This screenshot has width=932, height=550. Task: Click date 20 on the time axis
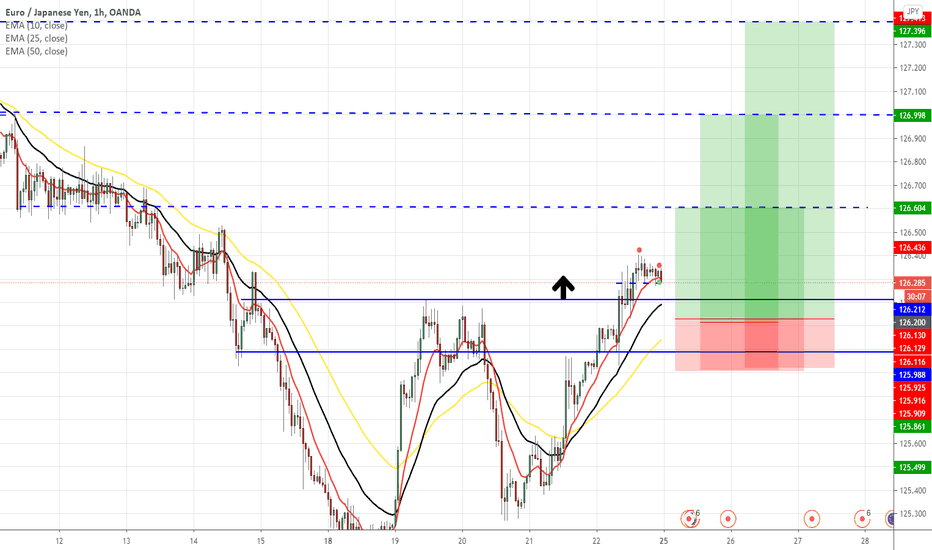[x=462, y=541]
